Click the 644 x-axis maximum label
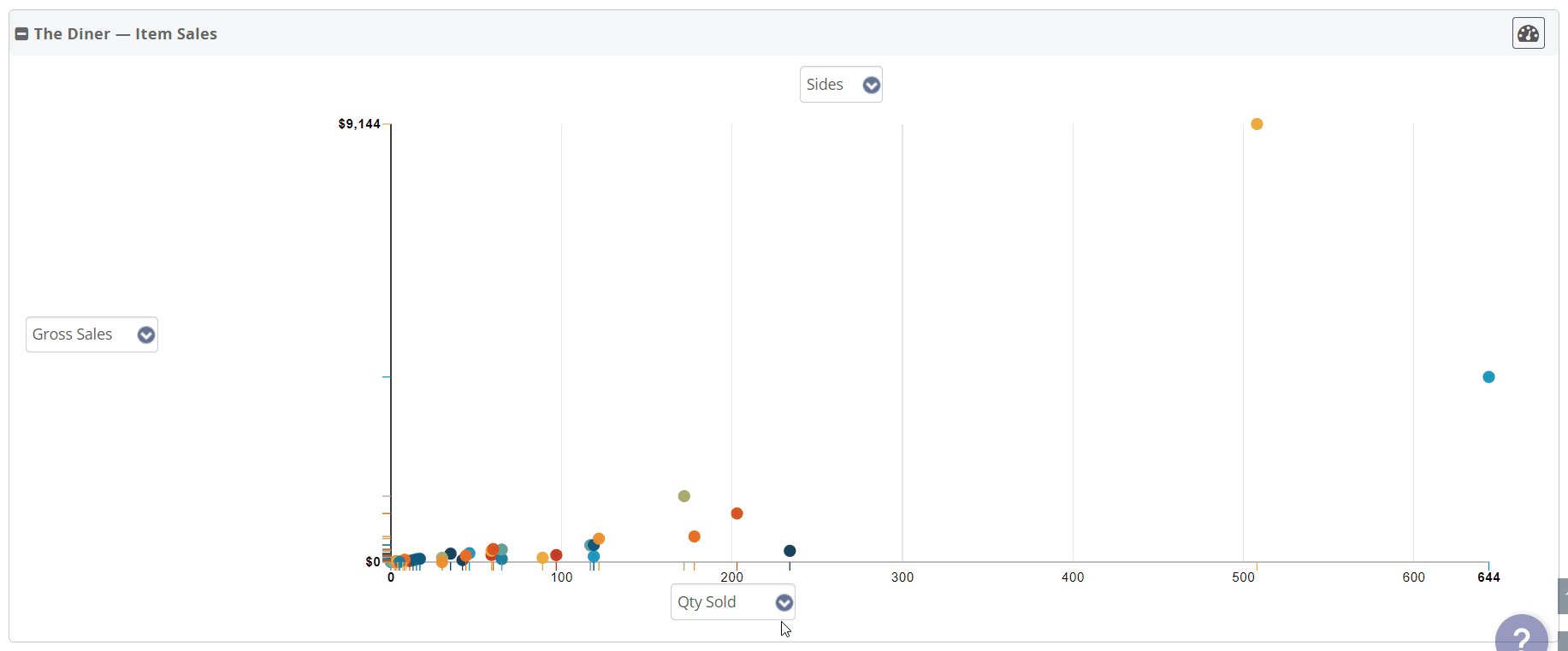 [1488, 577]
